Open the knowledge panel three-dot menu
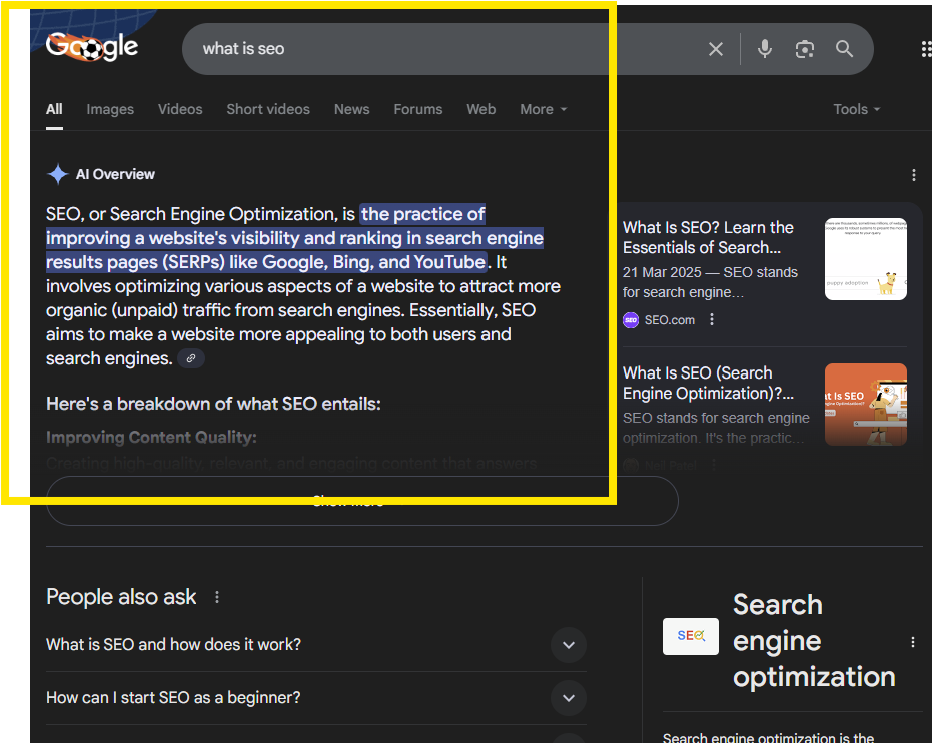Image resolution: width=932 pixels, height=743 pixels. [912, 641]
